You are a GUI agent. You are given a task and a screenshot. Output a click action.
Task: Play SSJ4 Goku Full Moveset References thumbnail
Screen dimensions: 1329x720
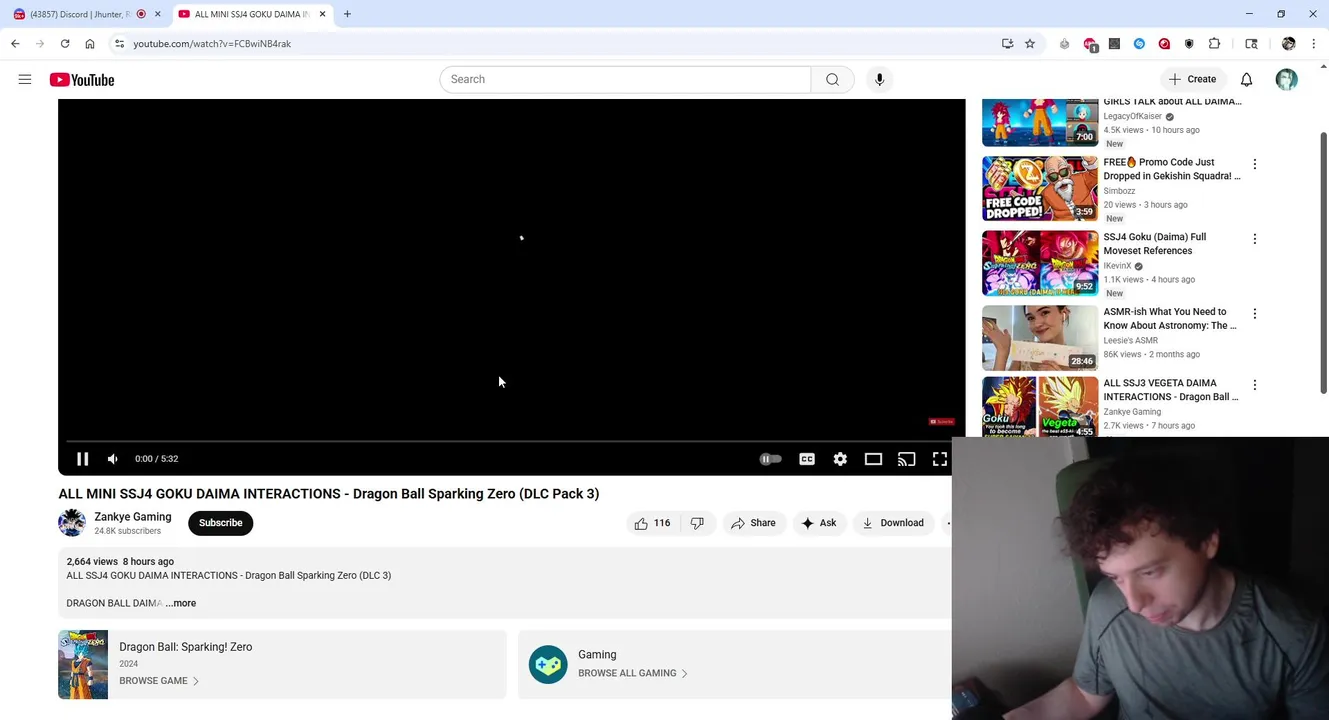click(x=1040, y=263)
